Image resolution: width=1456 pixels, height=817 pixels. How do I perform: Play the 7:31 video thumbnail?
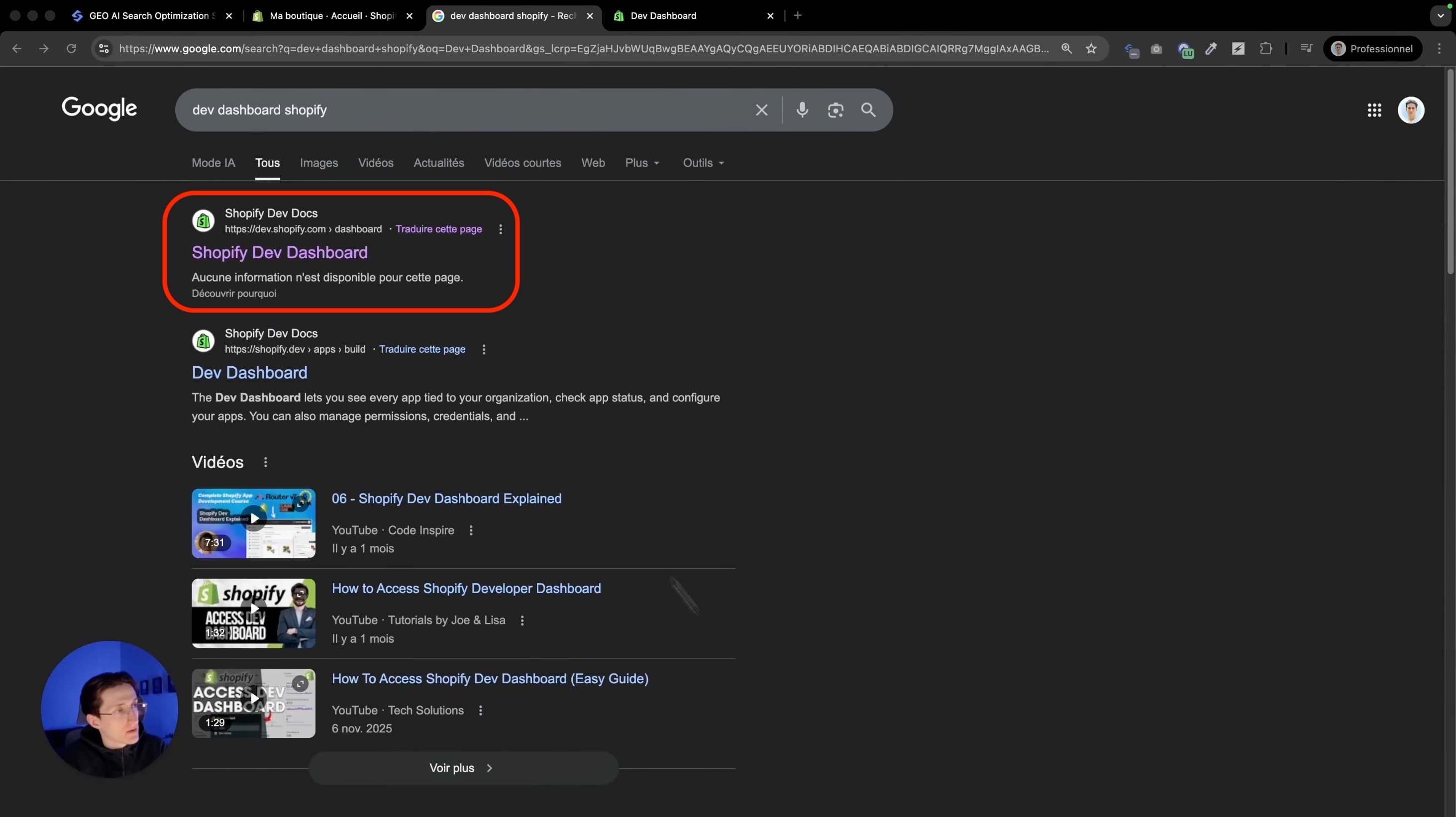[254, 524]
